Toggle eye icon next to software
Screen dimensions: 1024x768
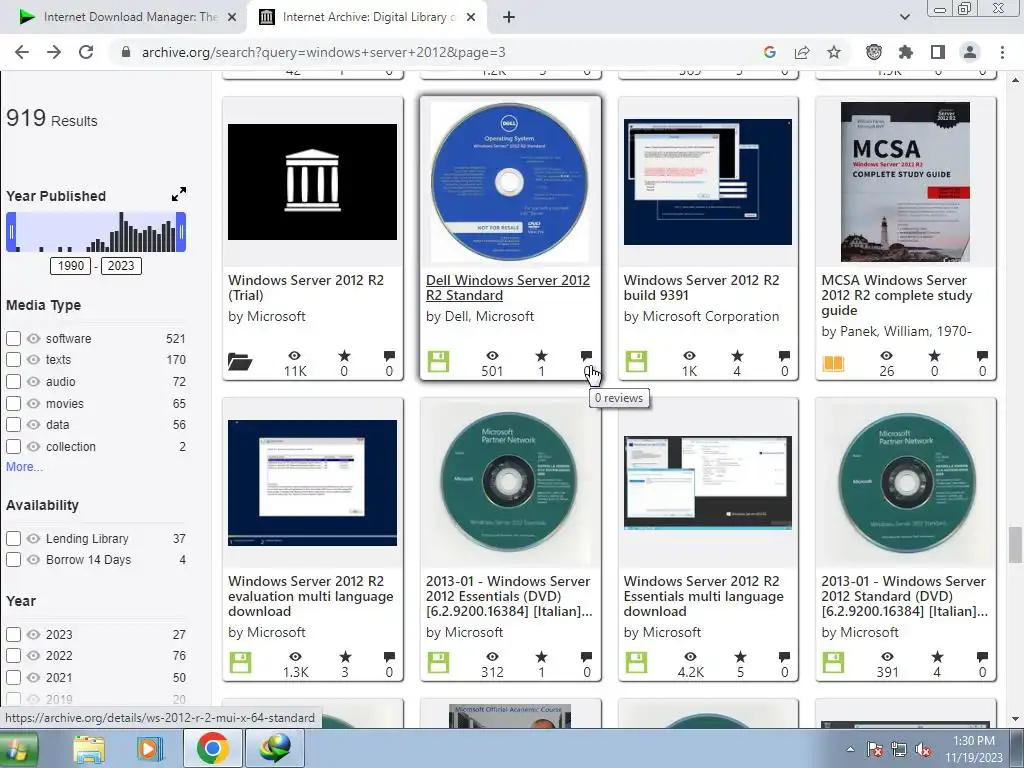[x=33, y=338]
